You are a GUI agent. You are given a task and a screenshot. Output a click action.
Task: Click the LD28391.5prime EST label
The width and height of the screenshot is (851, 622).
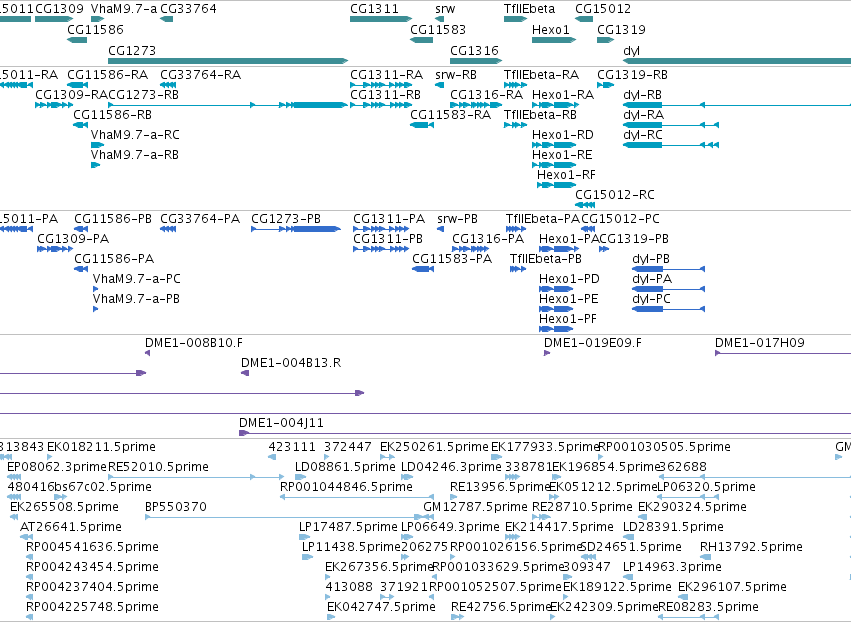tap(673, 526)
